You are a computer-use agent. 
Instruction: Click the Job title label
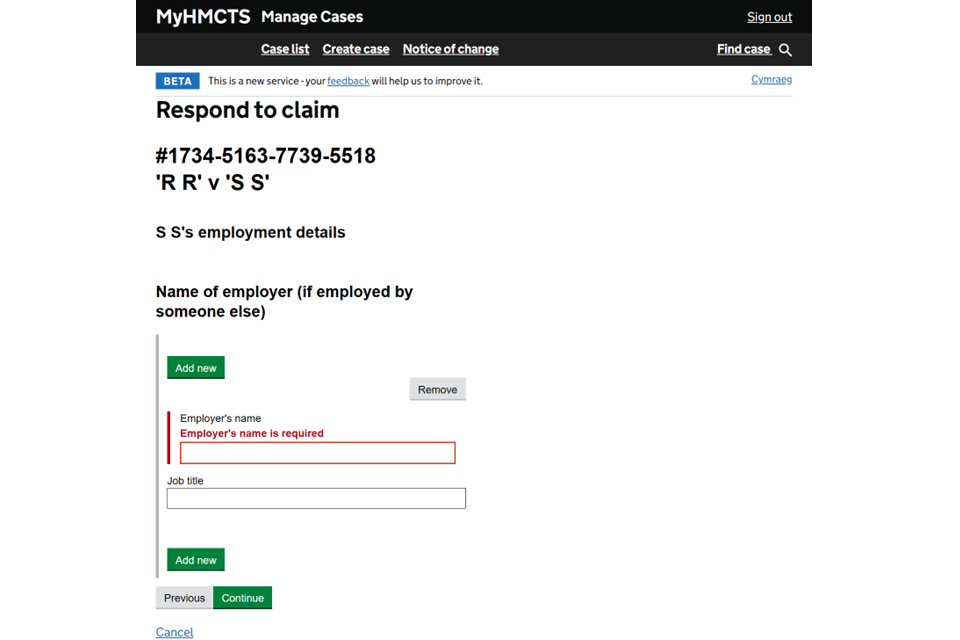click(185, 481)
